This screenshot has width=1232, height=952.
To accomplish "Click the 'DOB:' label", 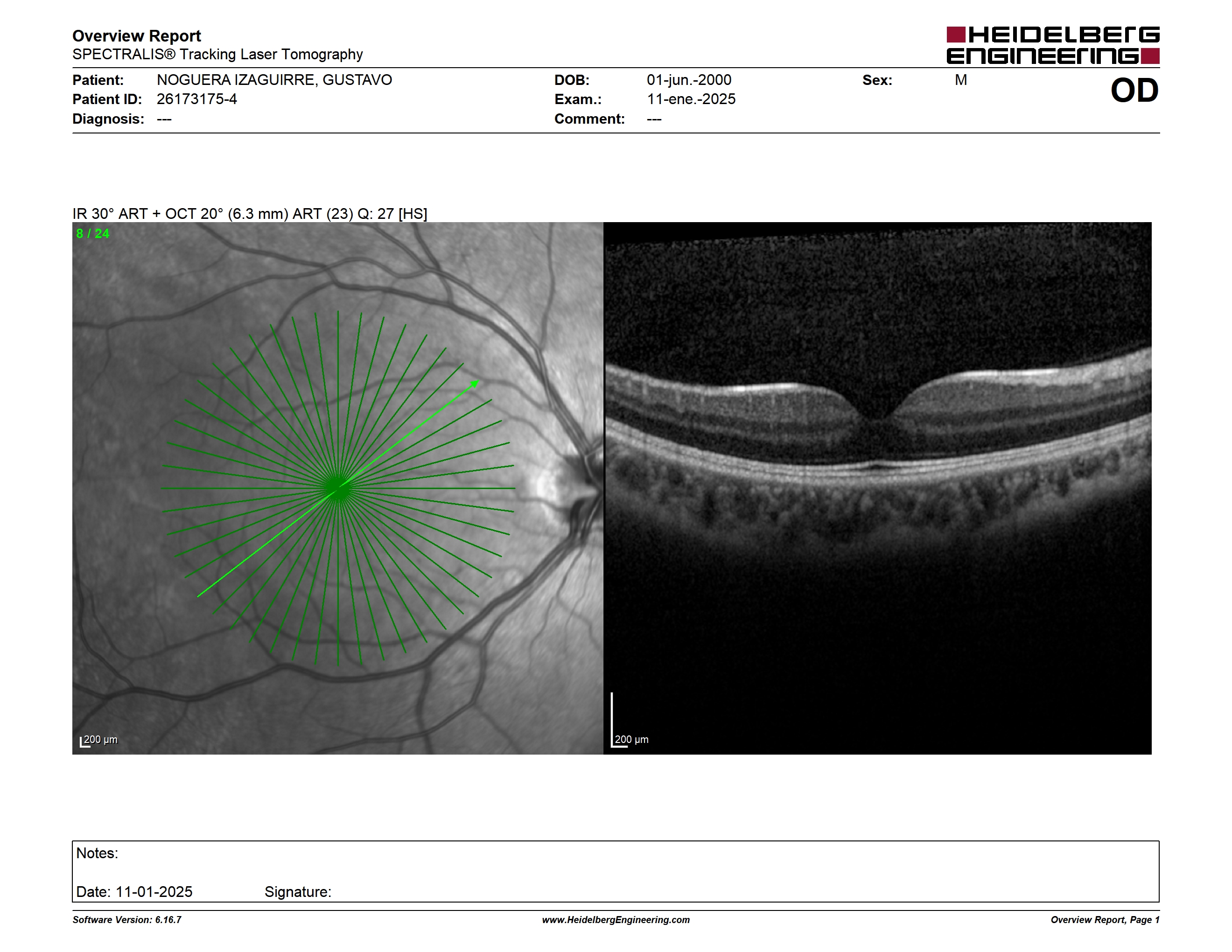I will pyautogui.click(x=572, y=80).
